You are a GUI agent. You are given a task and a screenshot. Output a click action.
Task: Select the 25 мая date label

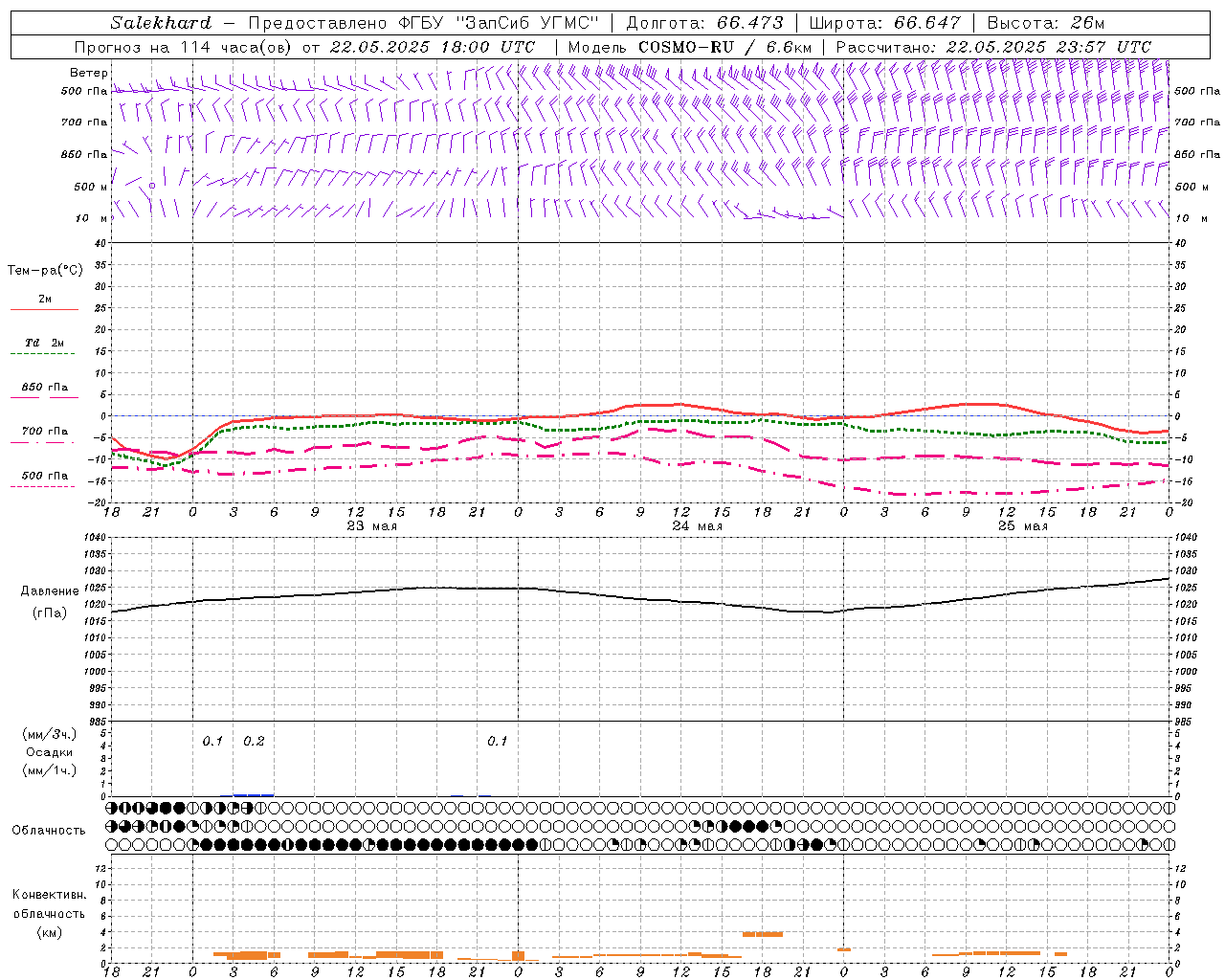click(x=1022, y=526)
